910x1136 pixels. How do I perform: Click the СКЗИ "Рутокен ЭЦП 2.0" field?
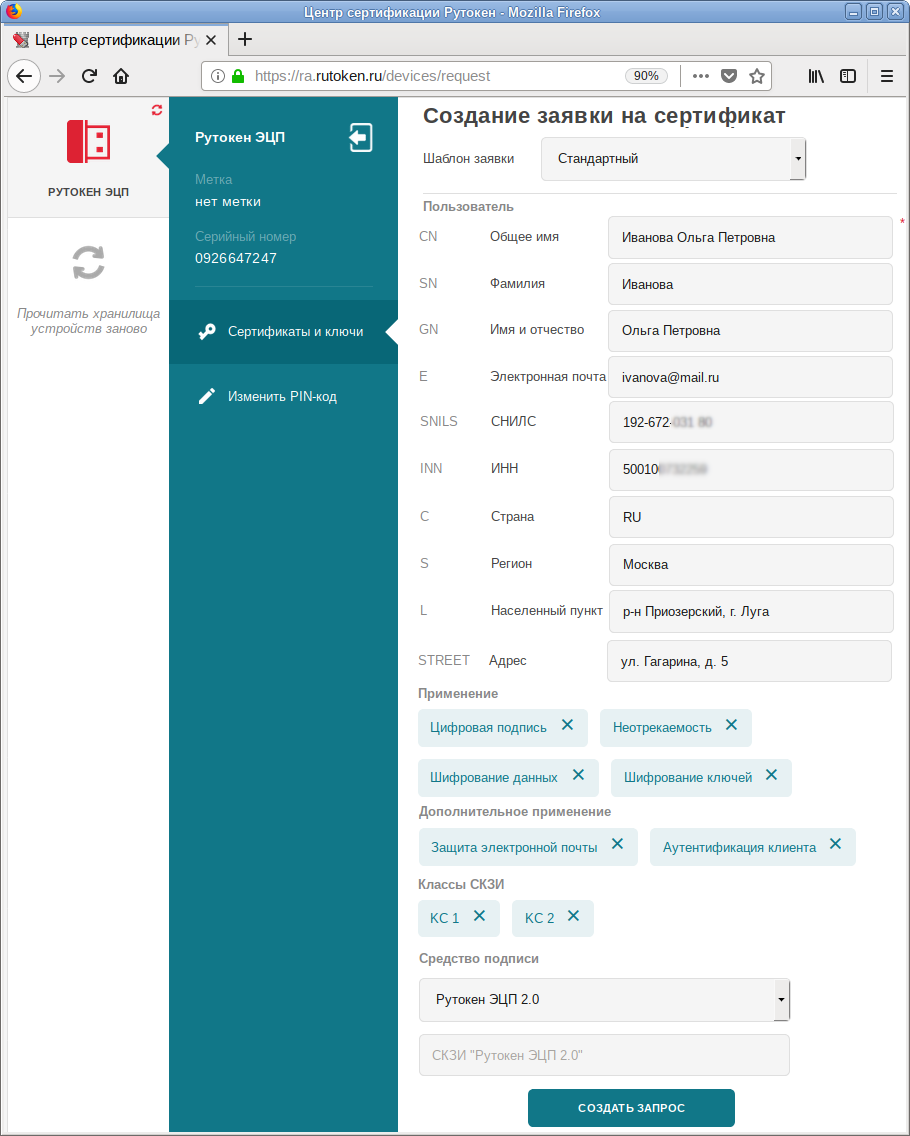(604, 1056)
